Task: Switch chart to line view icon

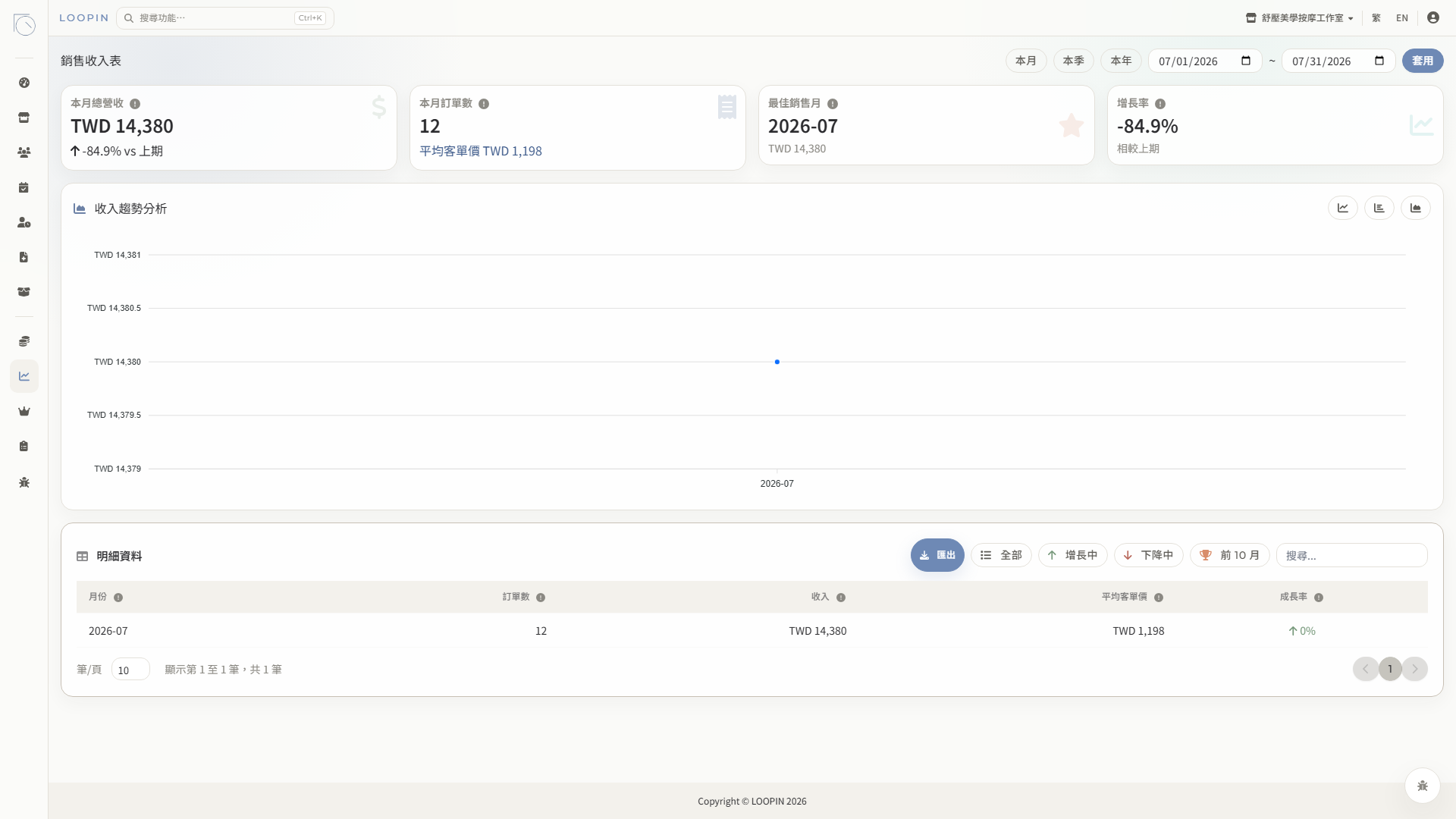Action: tap(1342, 208)
